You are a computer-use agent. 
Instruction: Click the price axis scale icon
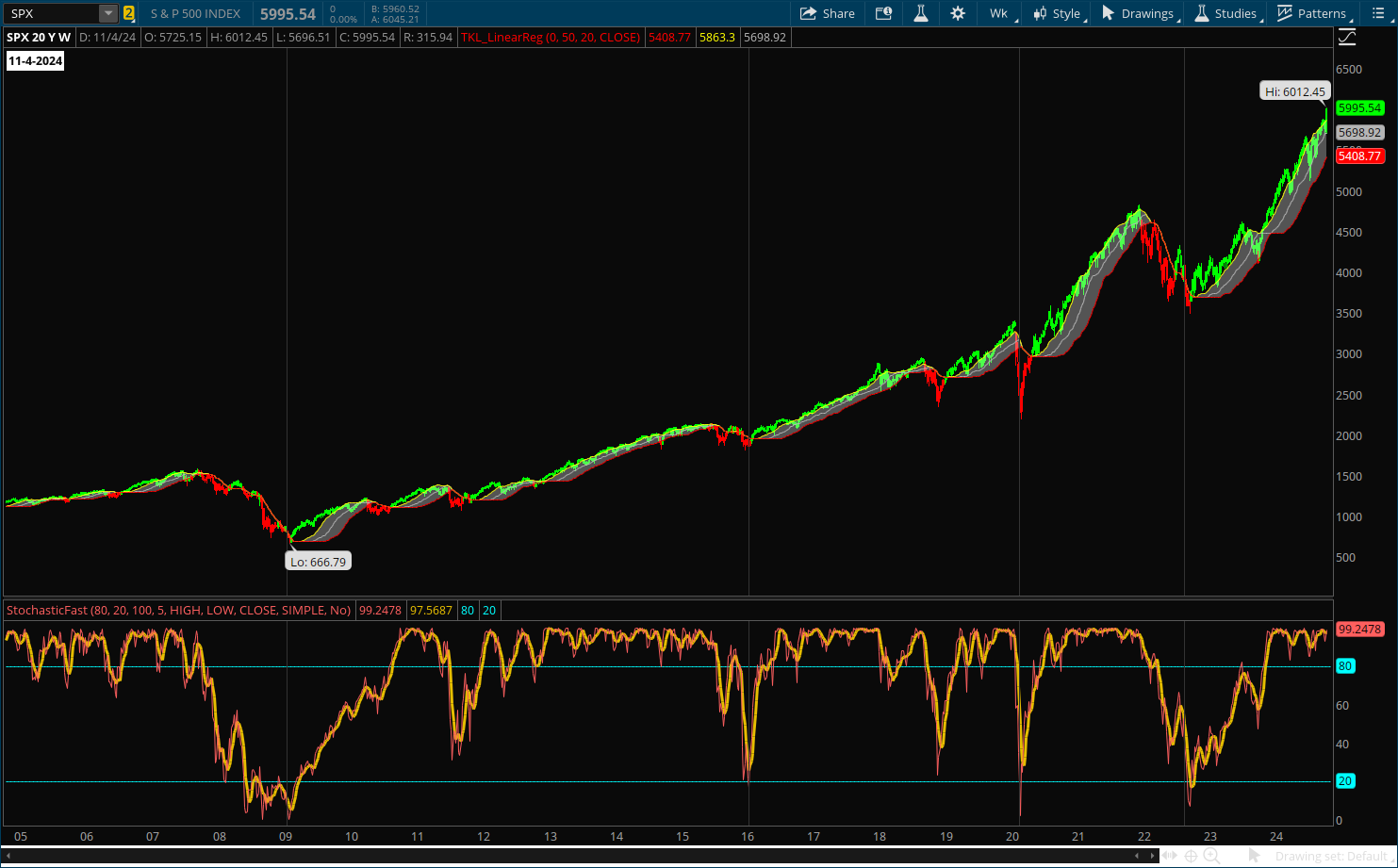[1347, 38]
